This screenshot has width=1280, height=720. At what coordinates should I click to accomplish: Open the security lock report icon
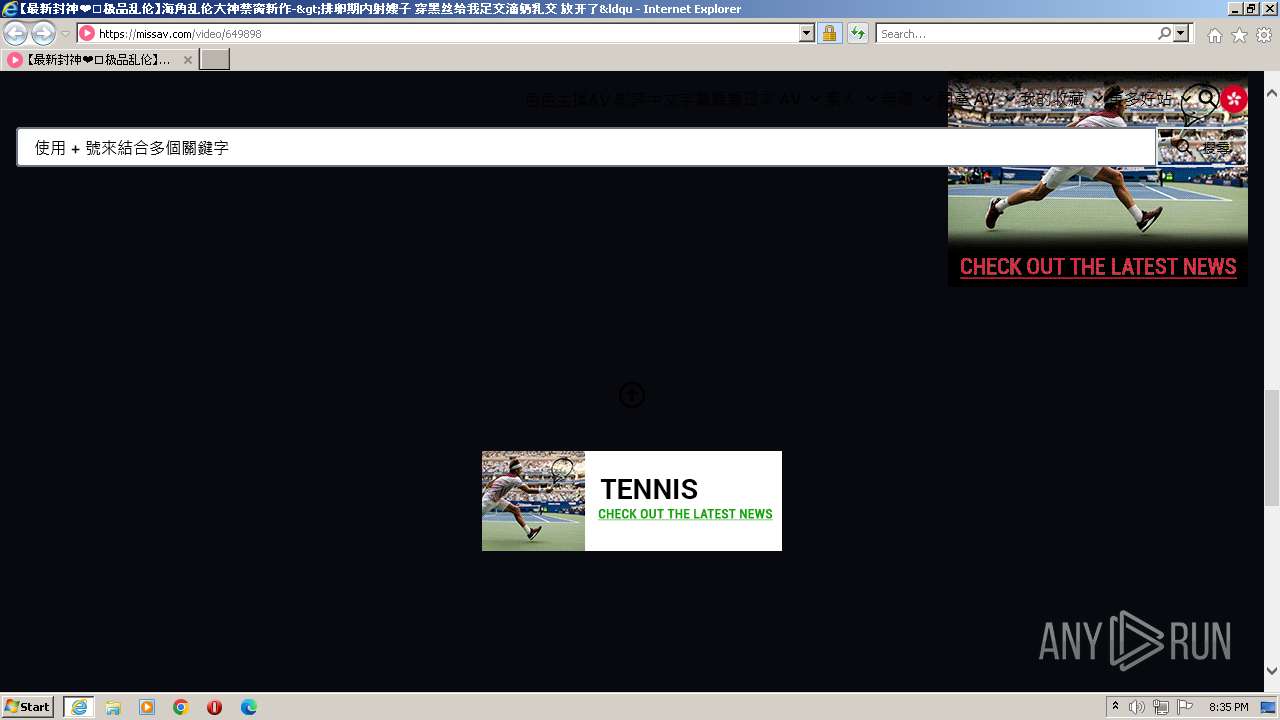pos(829,34)
